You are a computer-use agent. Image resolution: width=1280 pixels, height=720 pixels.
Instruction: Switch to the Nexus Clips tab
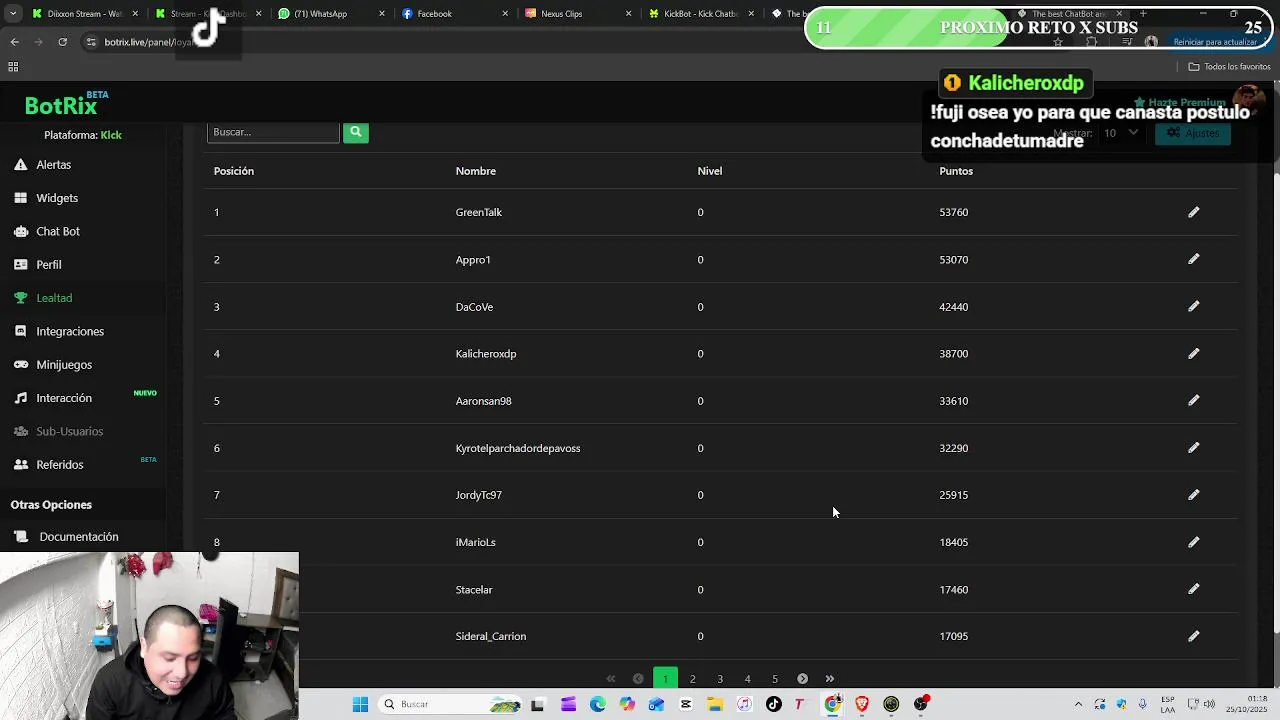pos(578,14)
